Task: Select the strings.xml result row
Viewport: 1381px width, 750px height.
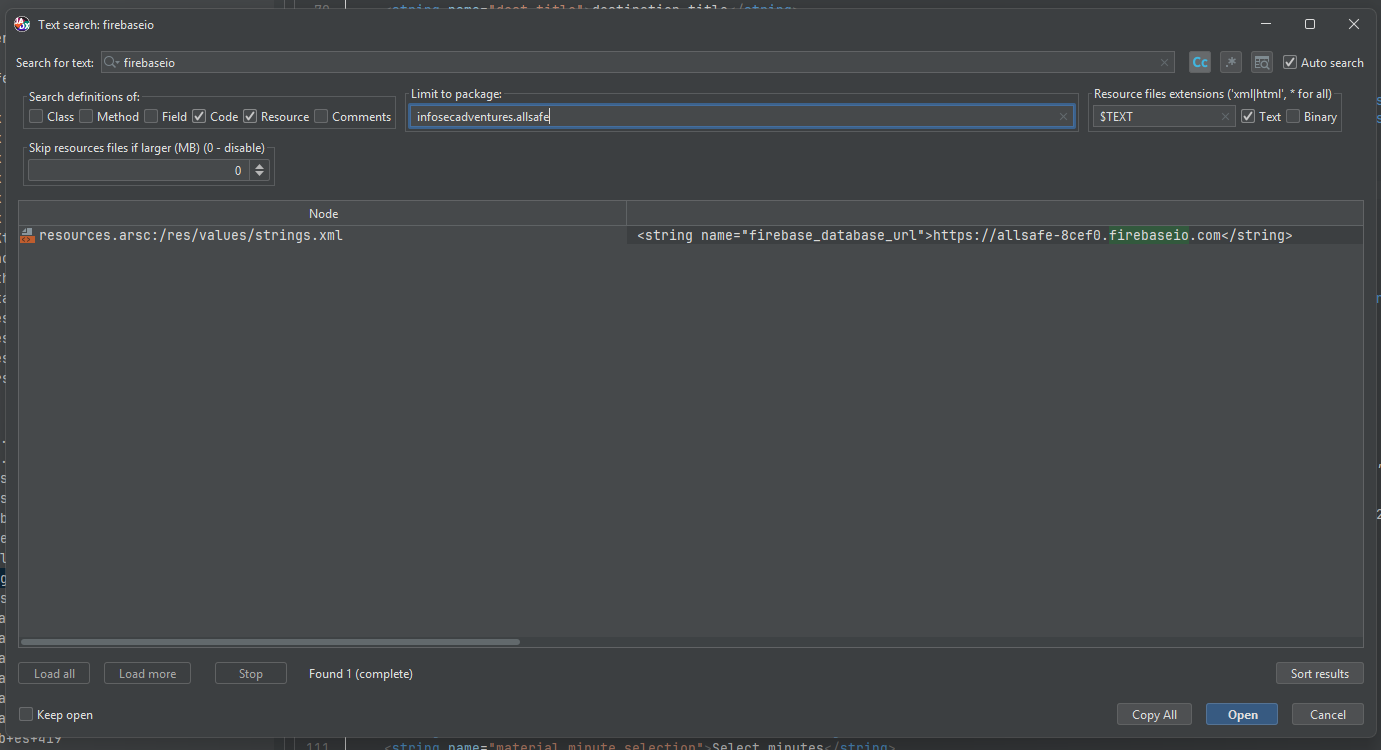Action: [690, 236]
